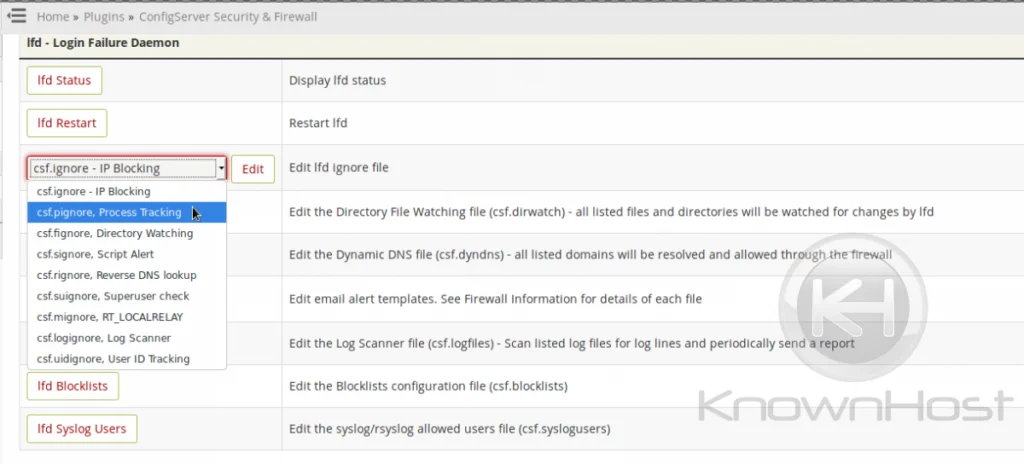Choose csf.pignore, Process Tracking option
This screenshot has height=464, width=1024.
[x=109, y=212]
